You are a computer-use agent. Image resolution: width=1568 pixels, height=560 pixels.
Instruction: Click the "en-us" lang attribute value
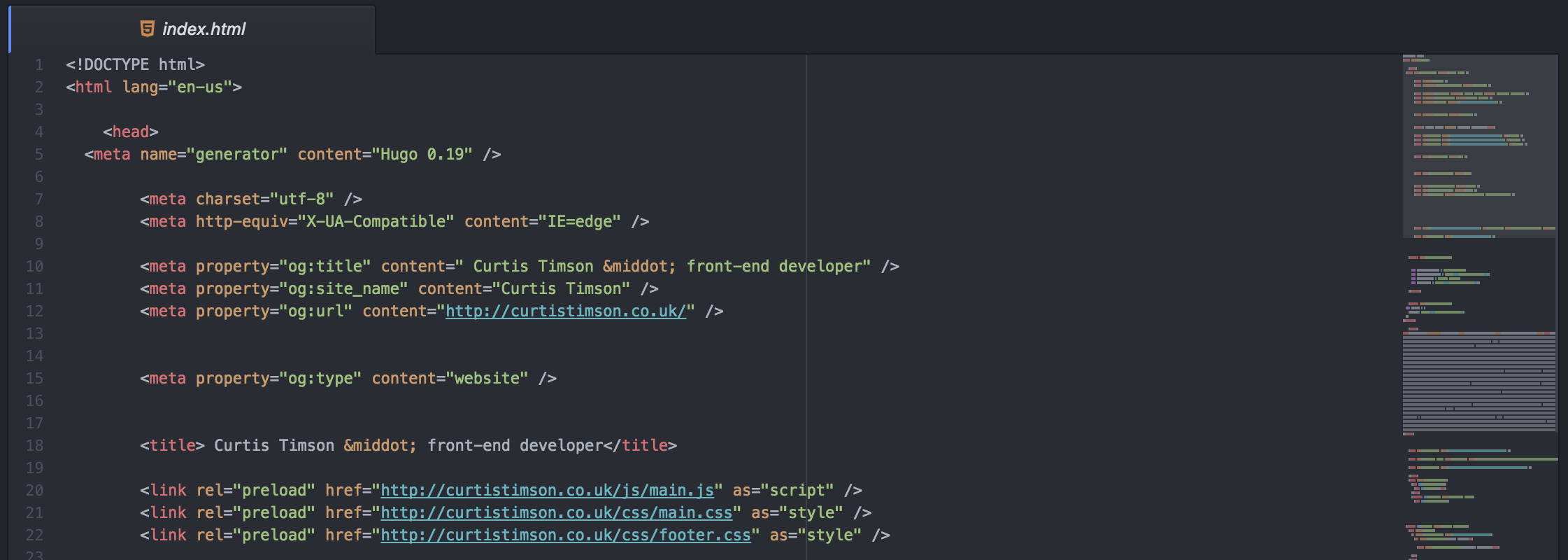pyautogui.click(x=199, y=87)
